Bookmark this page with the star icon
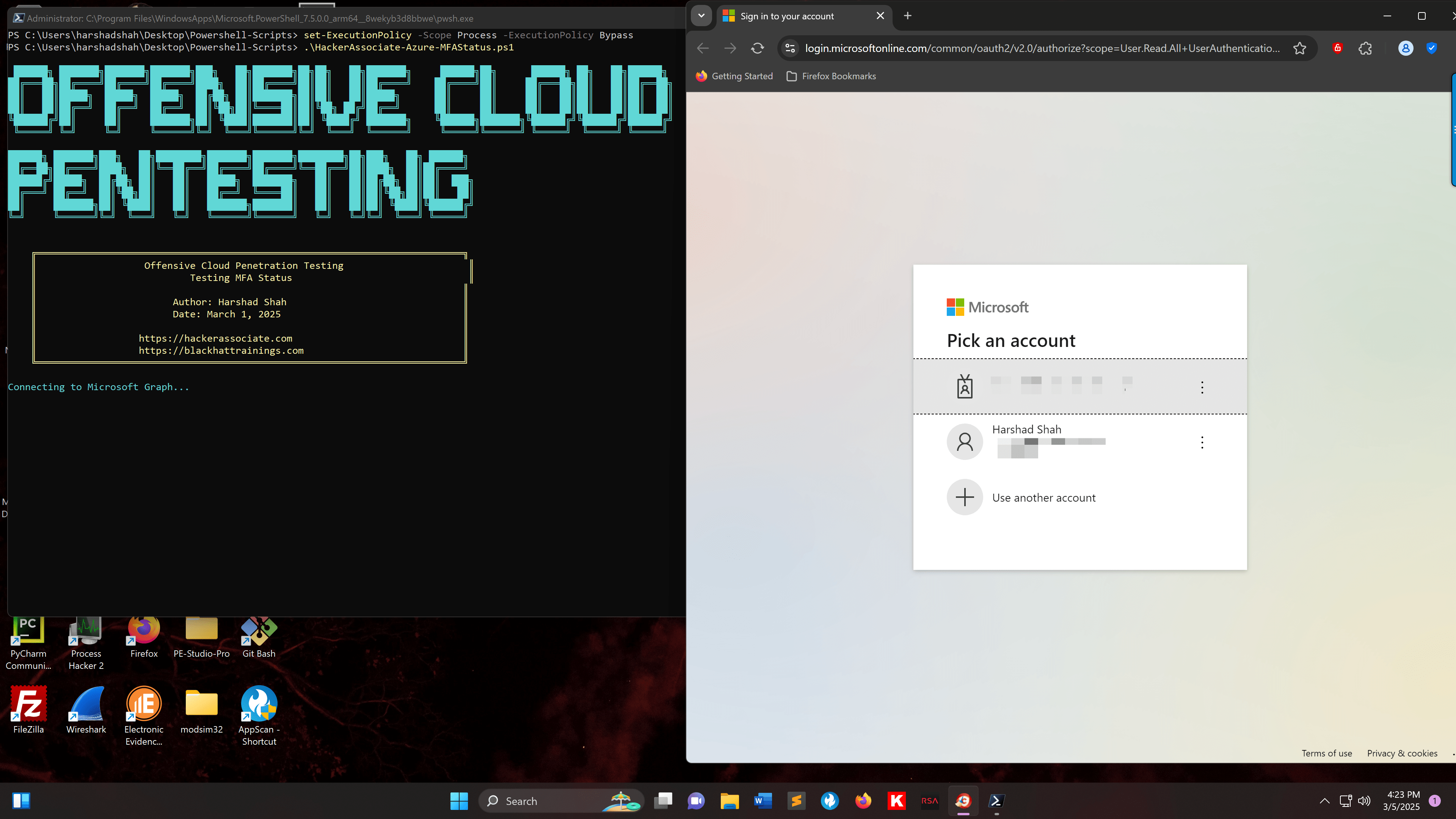This screenshot has height=819, width=1456. click(x=1299, y=49)
